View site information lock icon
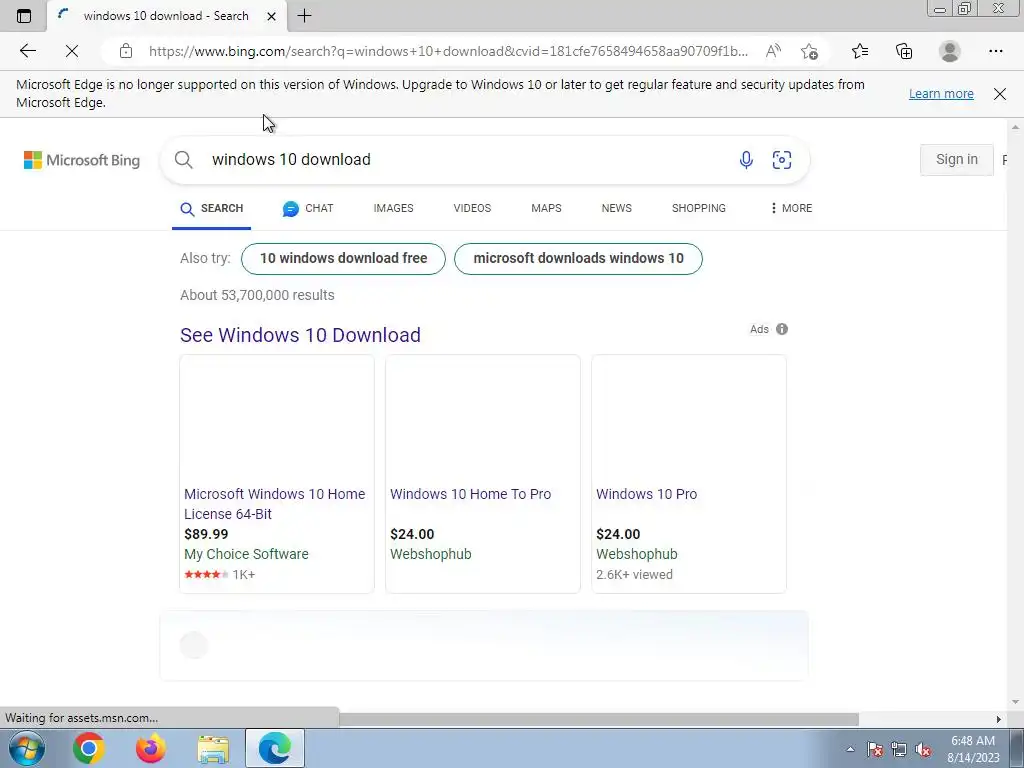The width and height of the screenshot is (1024, 768). pyautogui.click(x=126, y=51)
